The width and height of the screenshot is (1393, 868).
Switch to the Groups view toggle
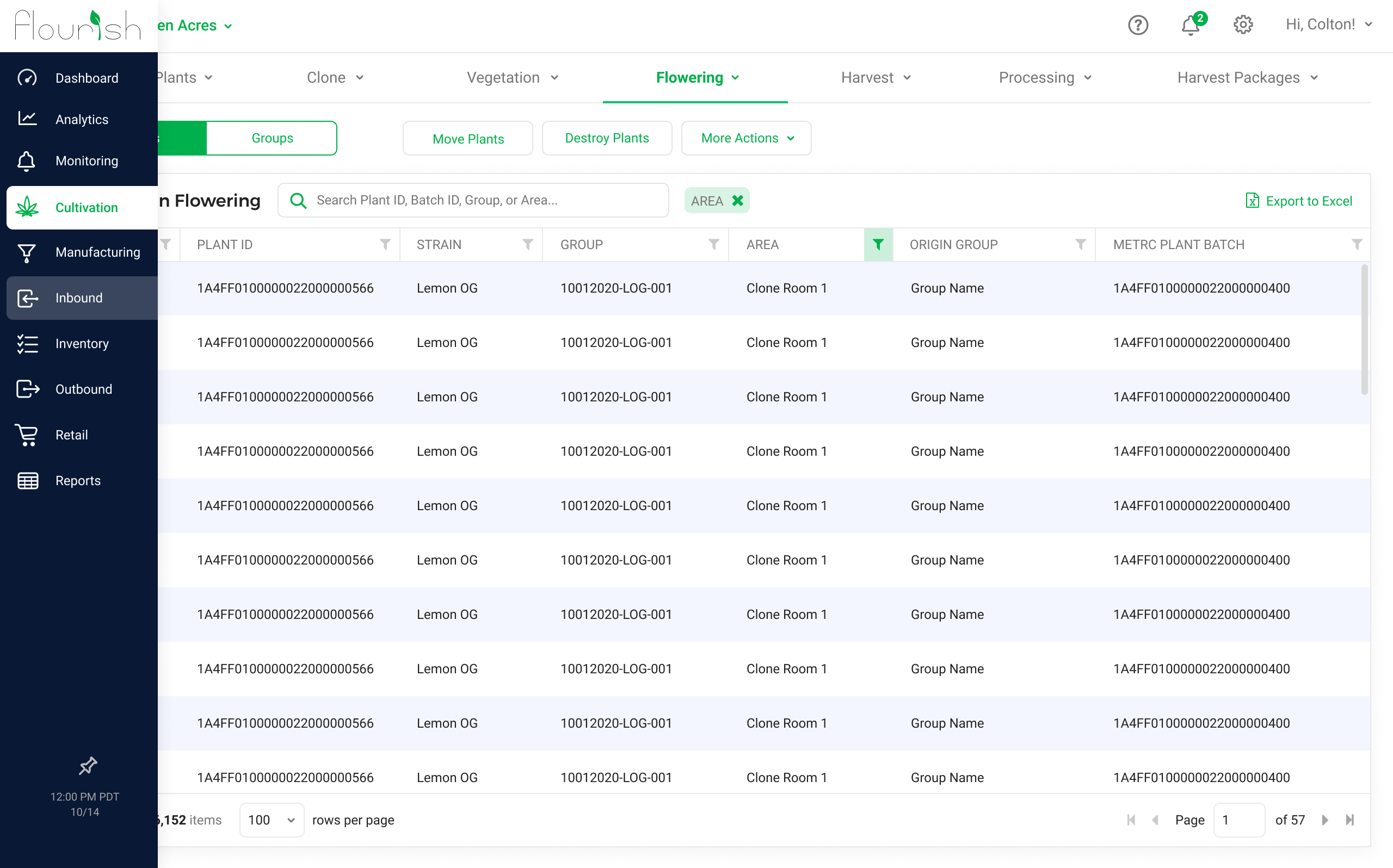[x=272, y=138]
